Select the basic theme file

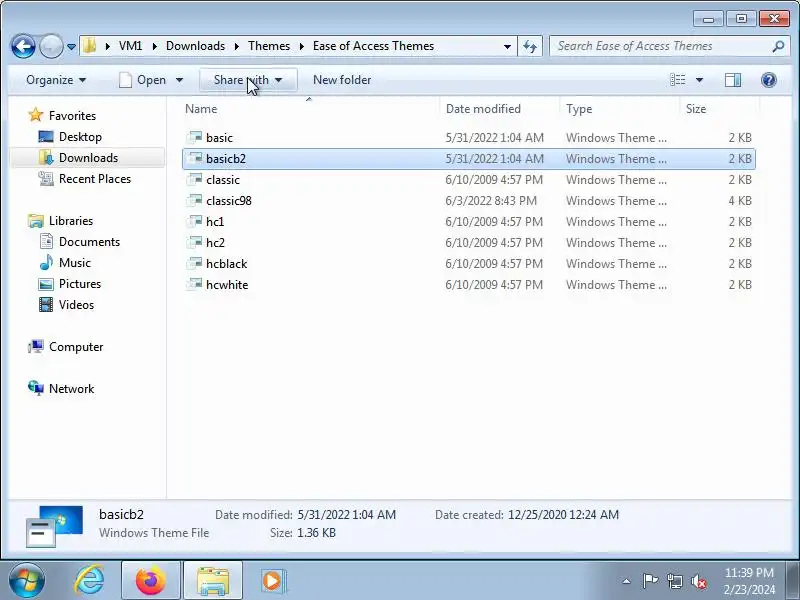468,138
